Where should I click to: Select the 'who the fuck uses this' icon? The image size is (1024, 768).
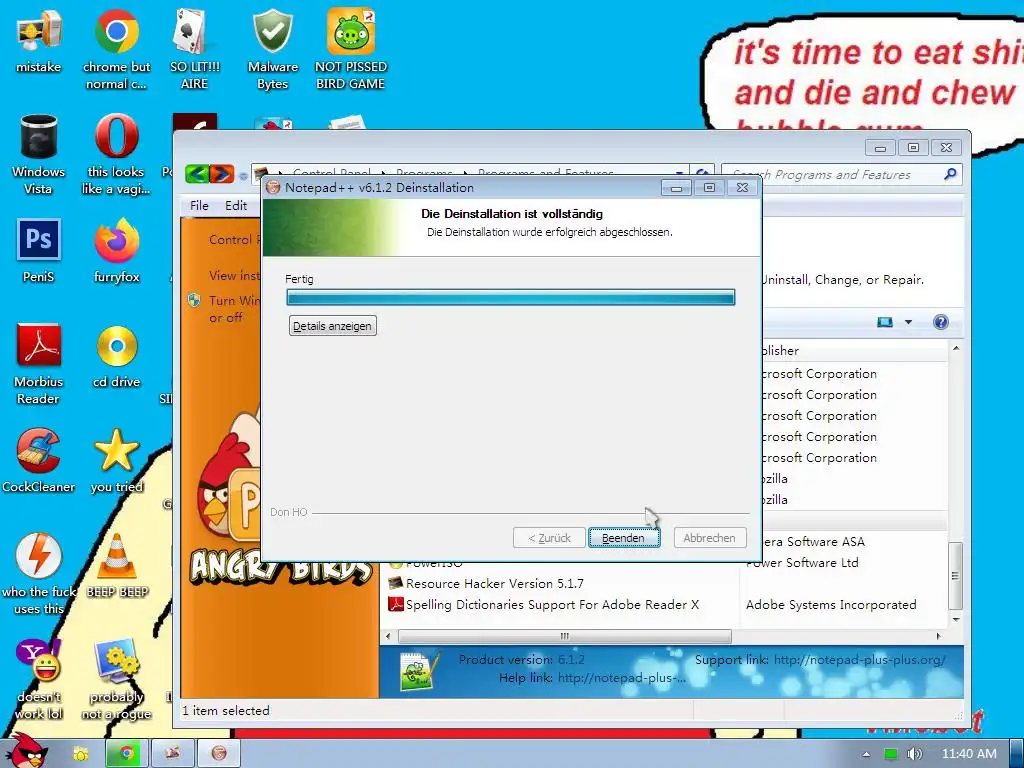click(39, 574)
